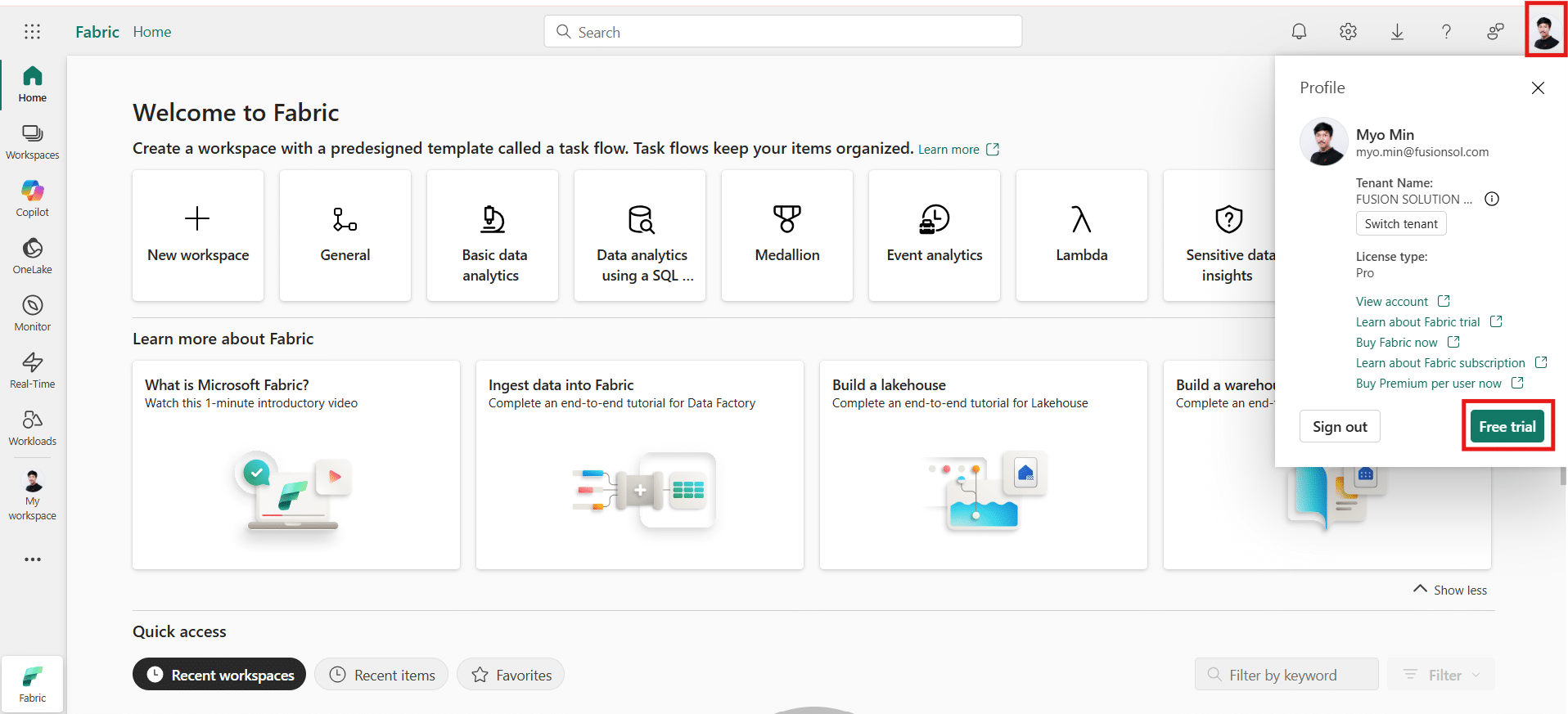Open the settings gear
Image resolution: width=1568 pixels, height=714 pixels.
coord(1348,32)
